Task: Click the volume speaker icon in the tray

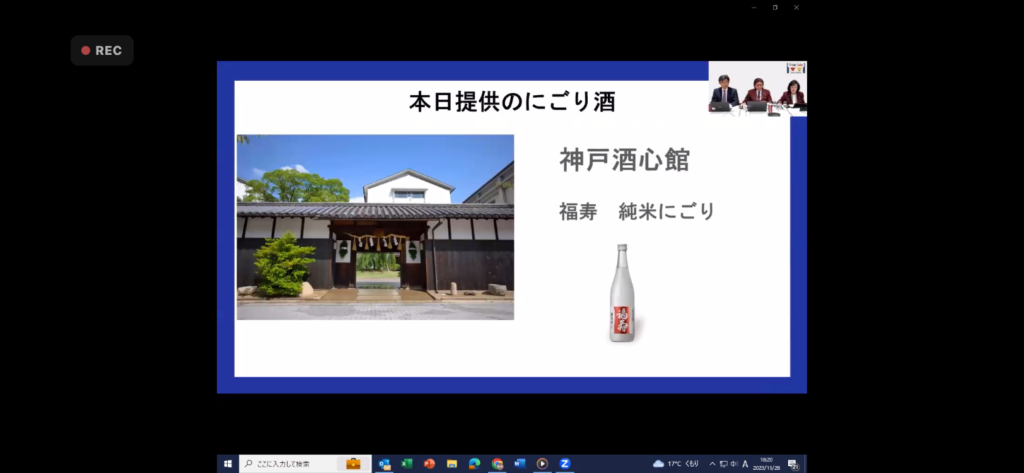Action: click(x=734, y=464)
